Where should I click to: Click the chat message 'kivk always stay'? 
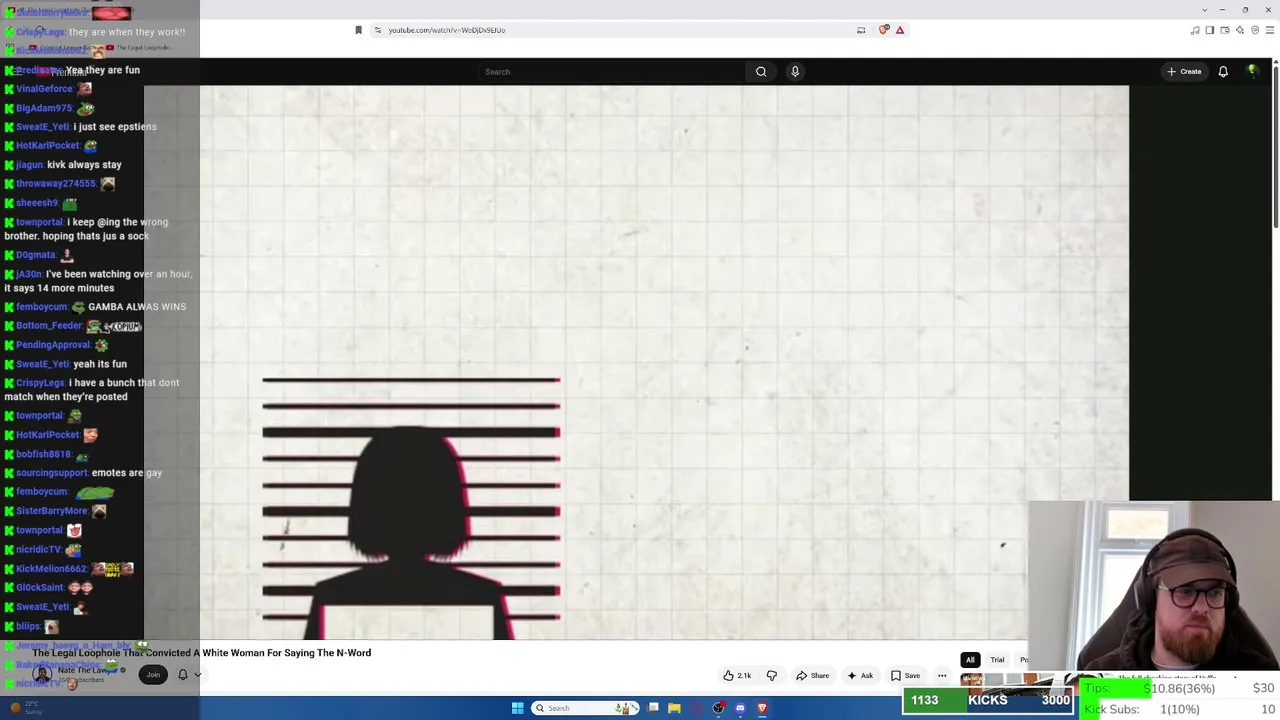click(84, 165)
